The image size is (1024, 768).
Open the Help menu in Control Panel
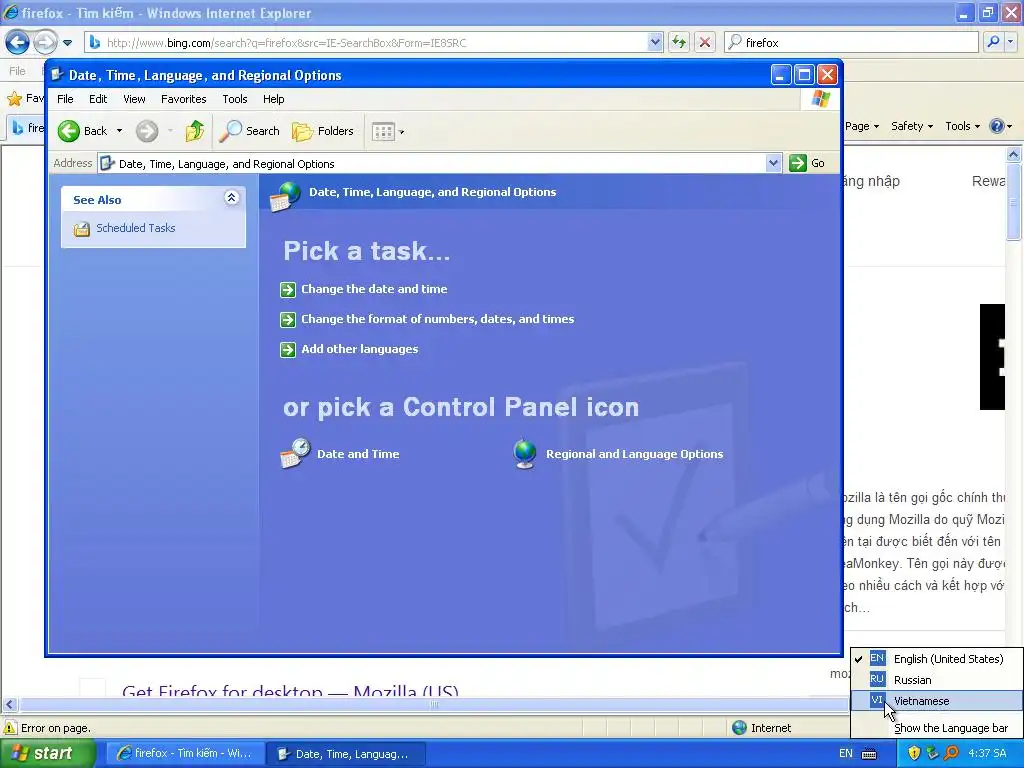click(274, 99)
